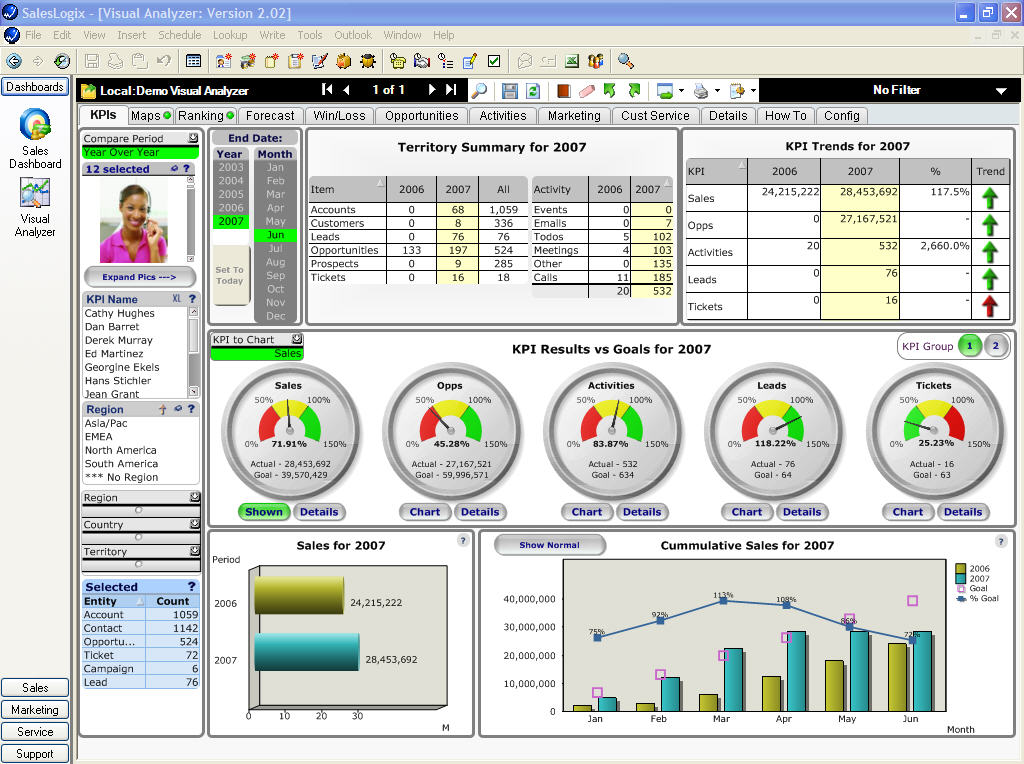Open Details under the Opps gauge
The width and height of the screenshot is (1024, 764).
[x=480, y=511]
